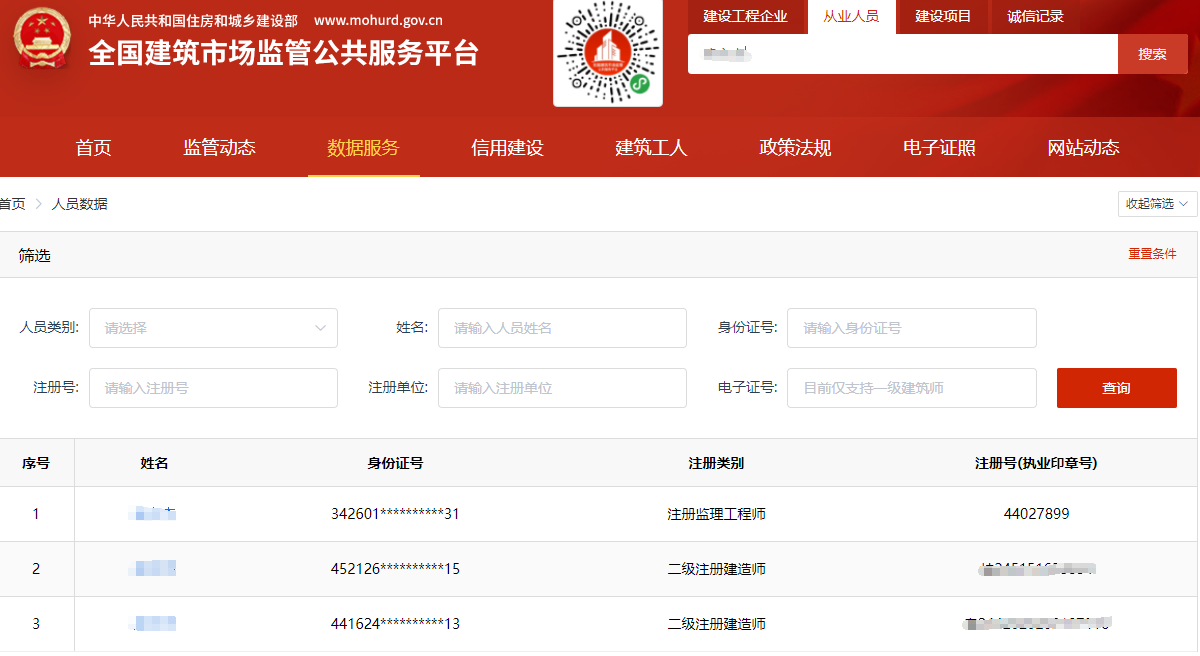
Task: Select the 建设项目 search tab
Action: pyautogui.click(x=943, y=16)
